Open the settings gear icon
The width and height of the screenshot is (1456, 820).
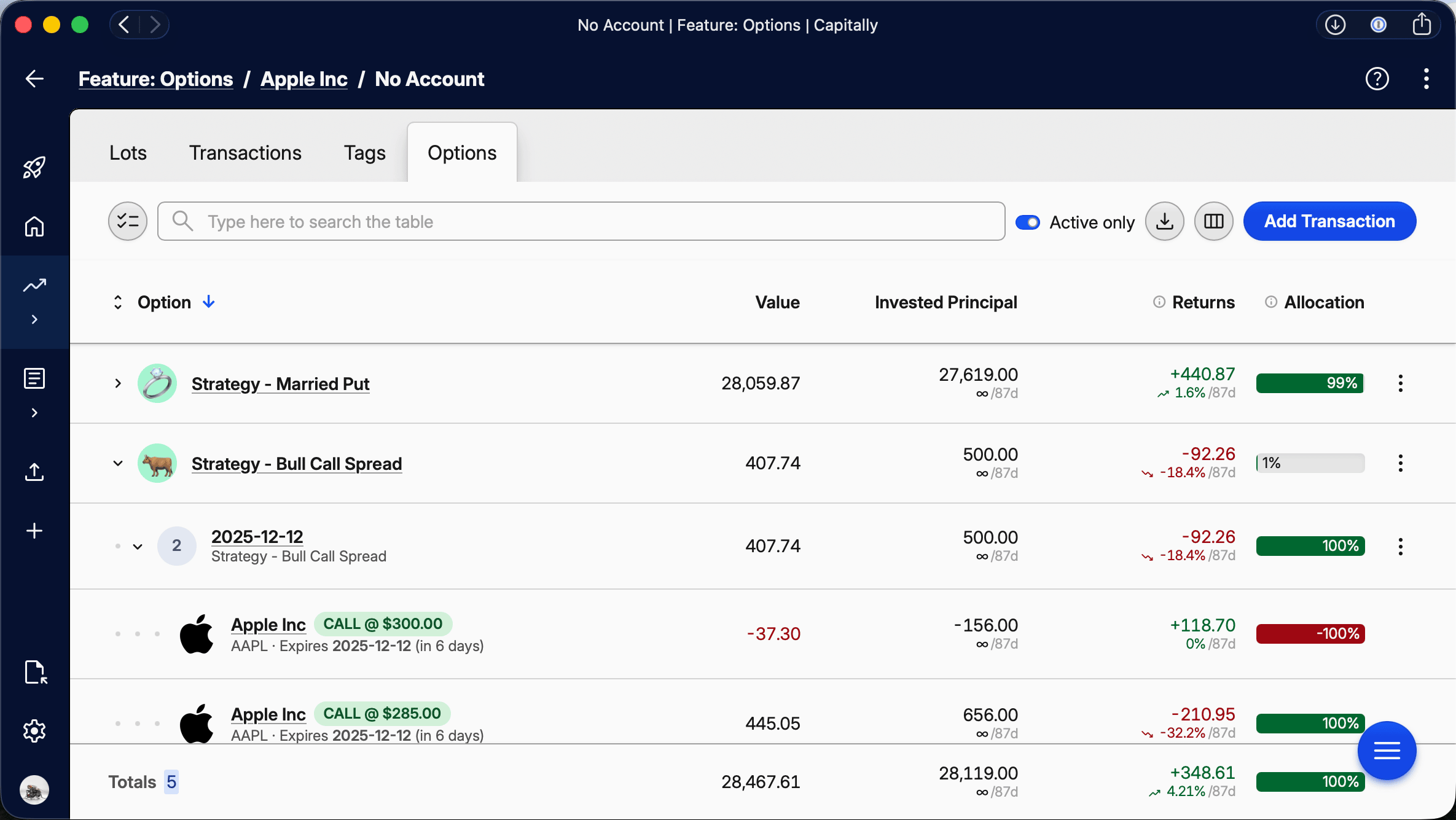pyautogui.click(x=34, y=730)
